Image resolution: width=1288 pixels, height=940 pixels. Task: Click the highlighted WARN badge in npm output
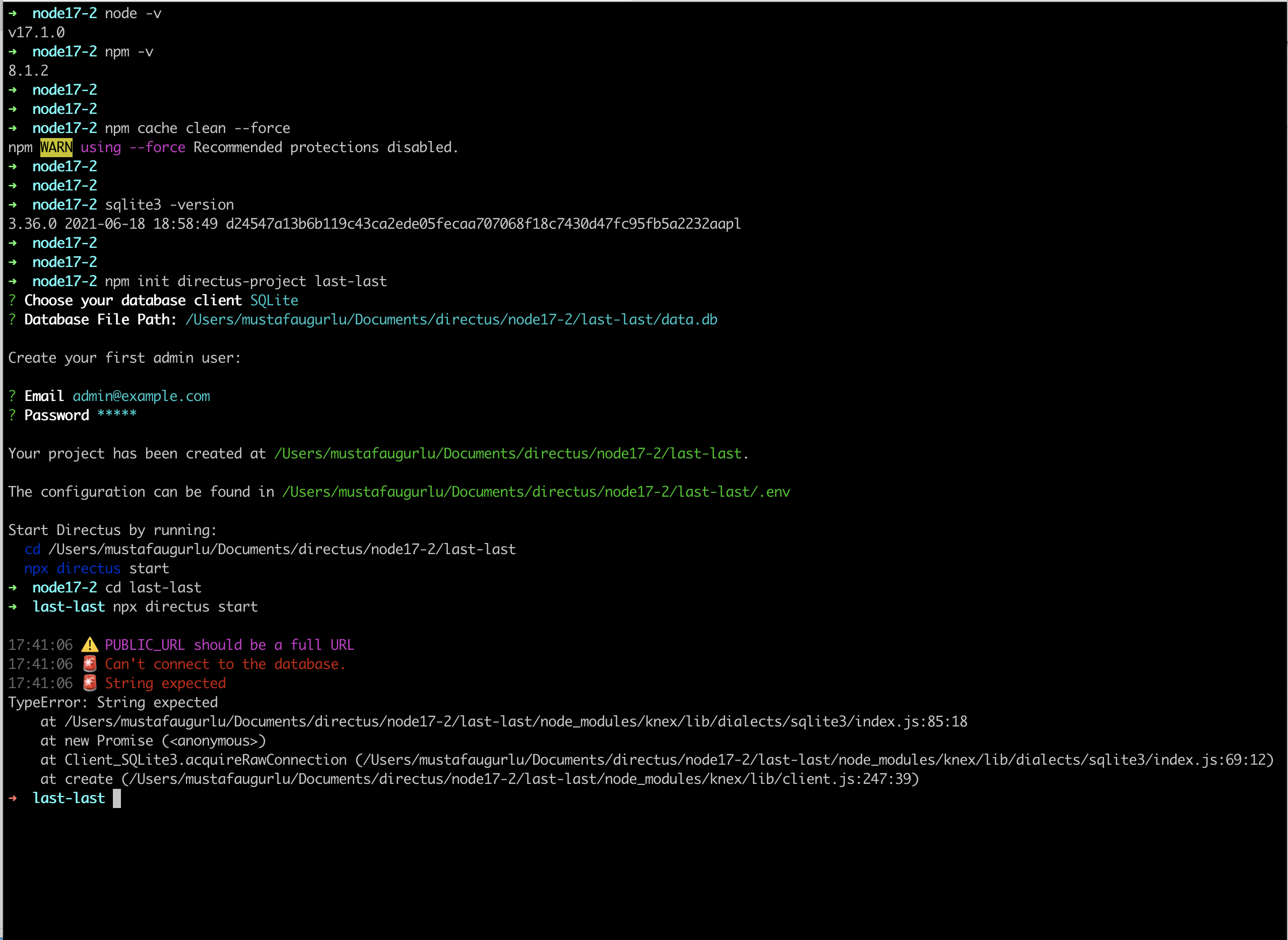(55, 147)
